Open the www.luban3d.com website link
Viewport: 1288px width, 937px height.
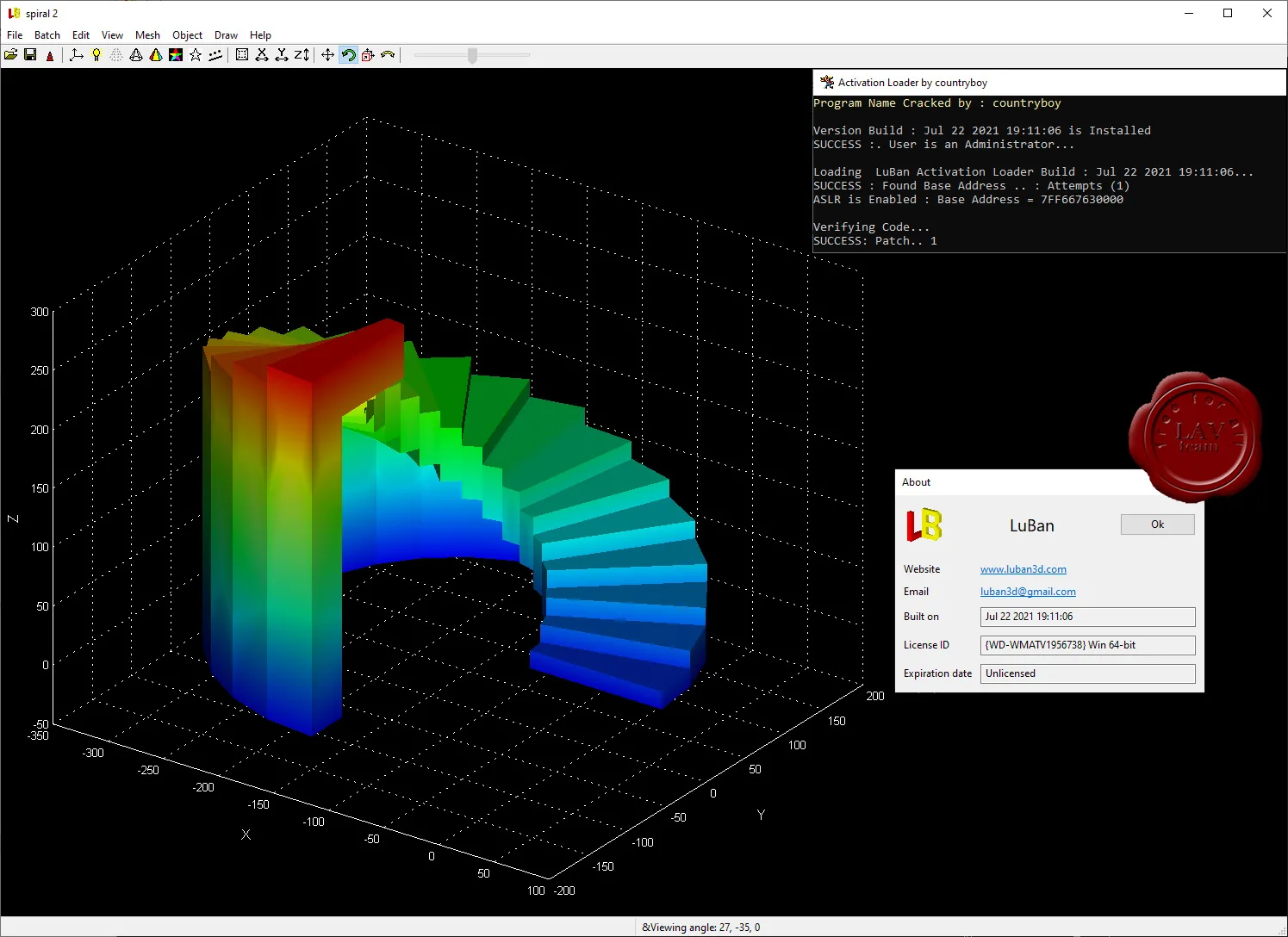point(1023,569)
